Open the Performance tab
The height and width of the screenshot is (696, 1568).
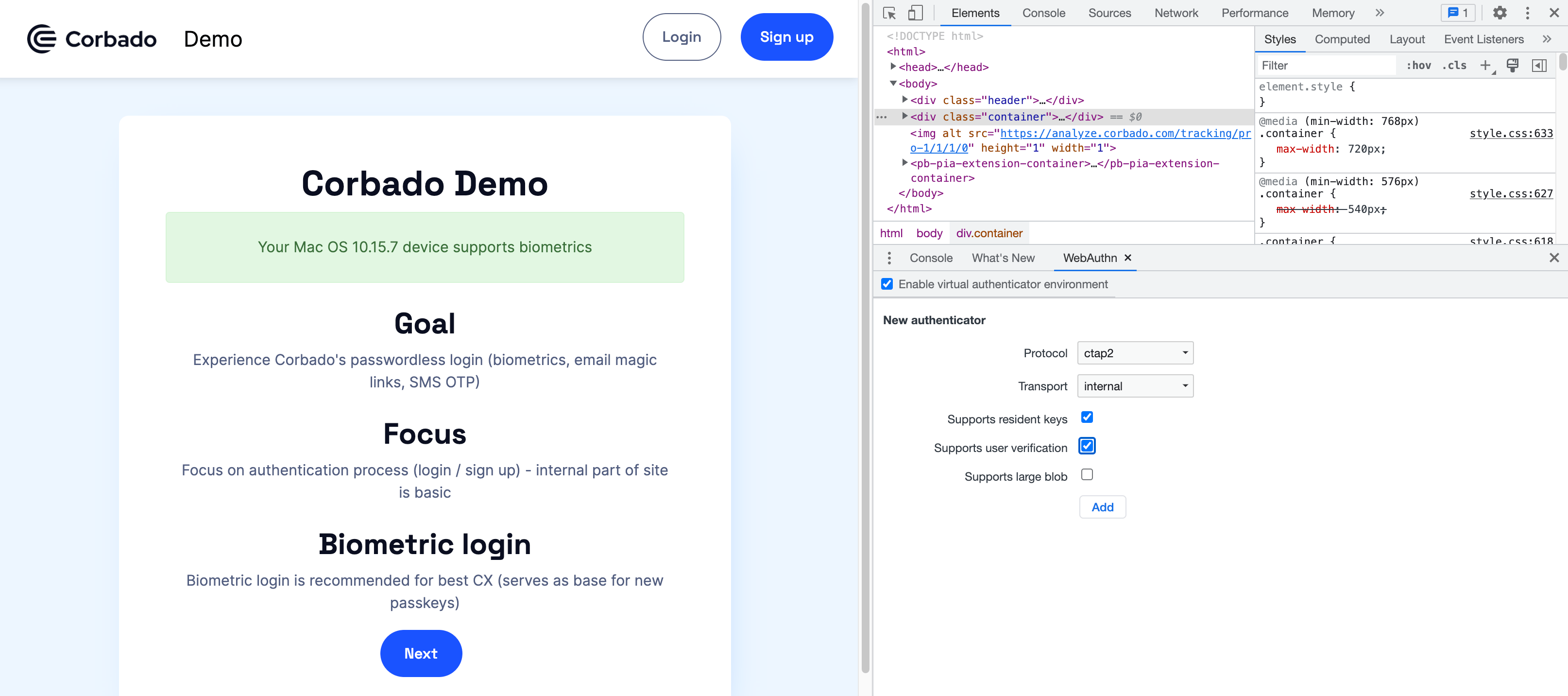[x=1255, y=13]
